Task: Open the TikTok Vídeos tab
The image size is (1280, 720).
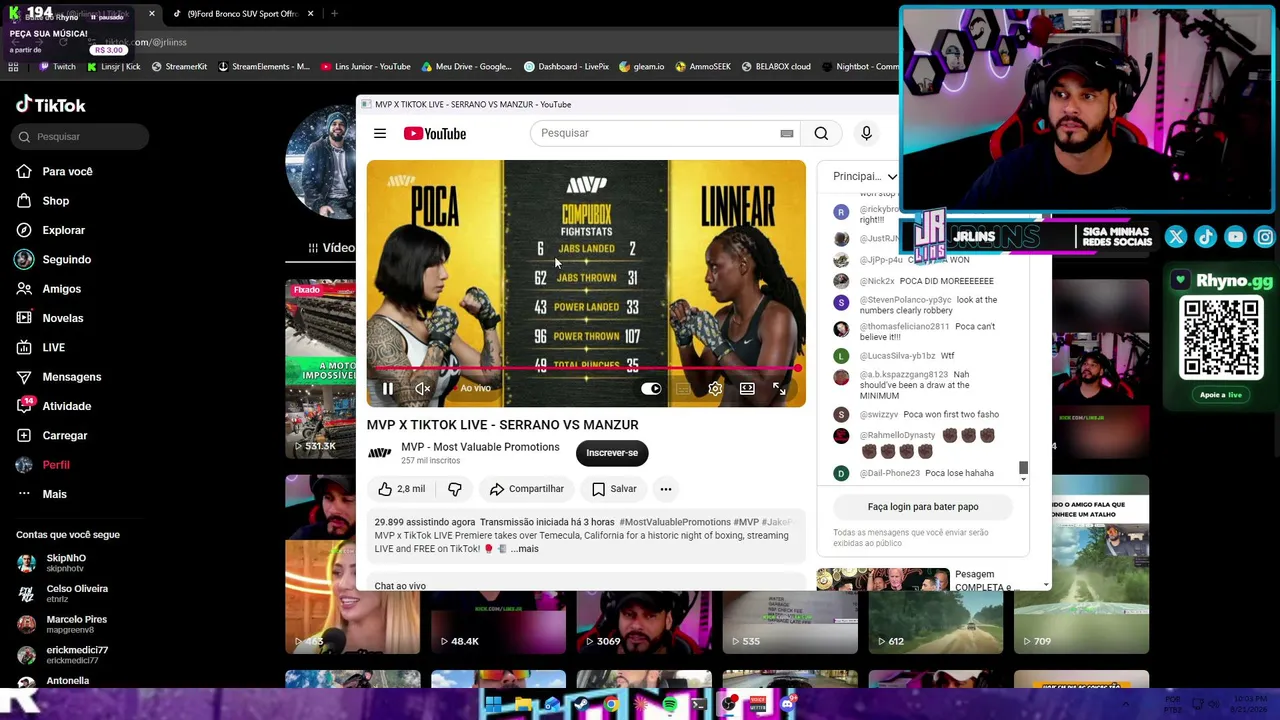Action: coord(331,248)
